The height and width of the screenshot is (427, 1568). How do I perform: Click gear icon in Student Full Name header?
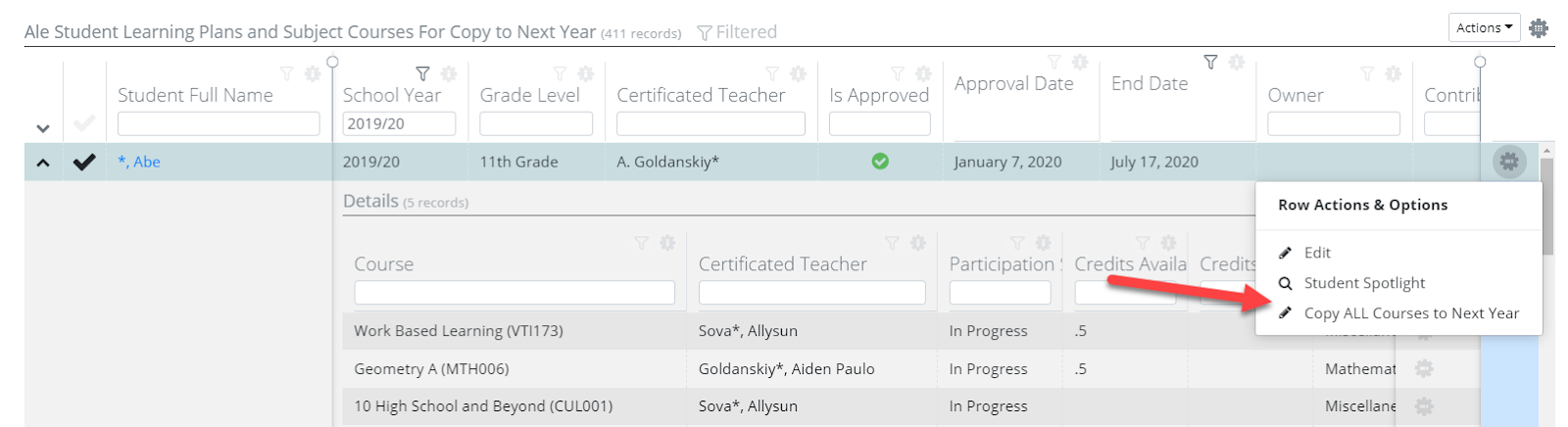click(313, 73)
